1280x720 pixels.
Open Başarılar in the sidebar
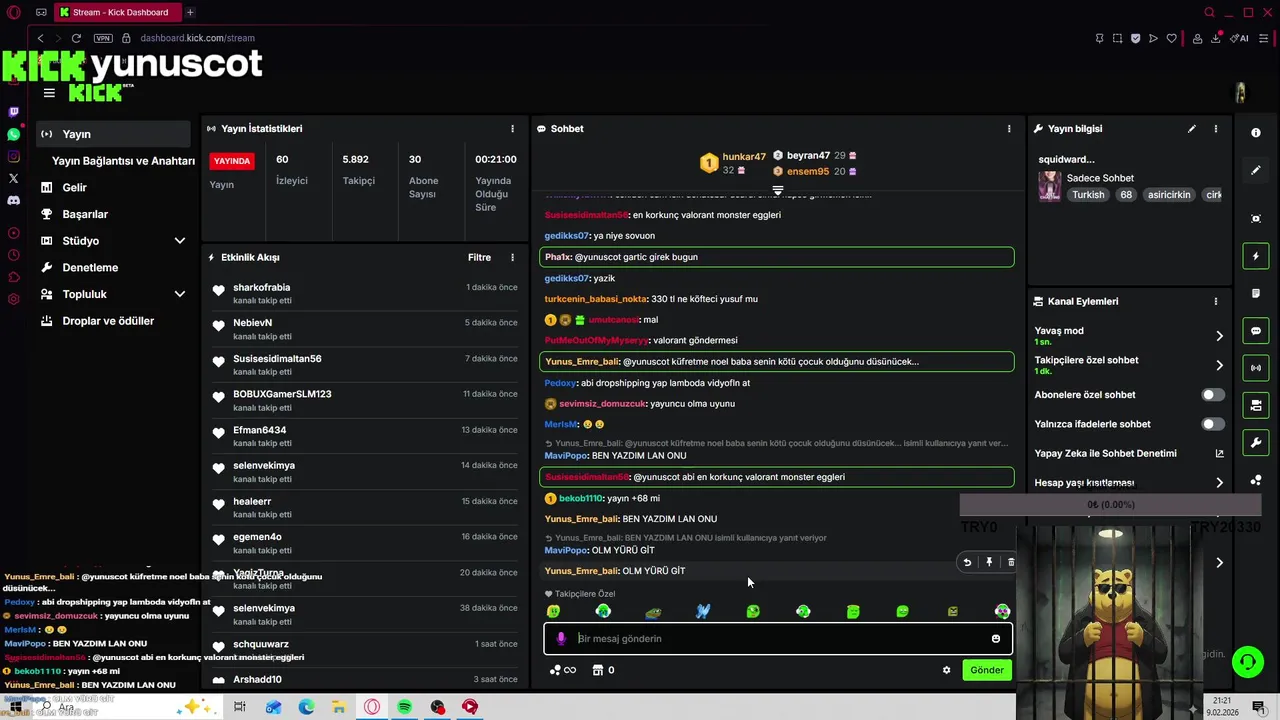85,214
